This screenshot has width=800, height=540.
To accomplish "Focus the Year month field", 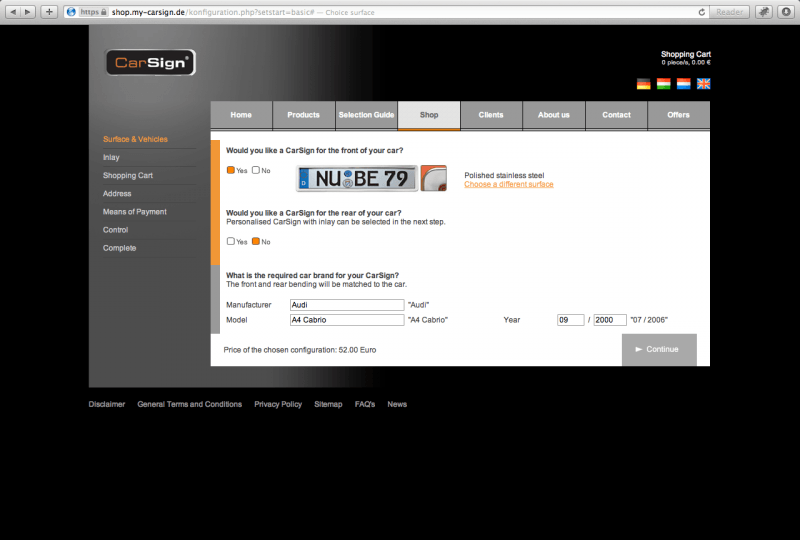I will (x=570, y=320).
